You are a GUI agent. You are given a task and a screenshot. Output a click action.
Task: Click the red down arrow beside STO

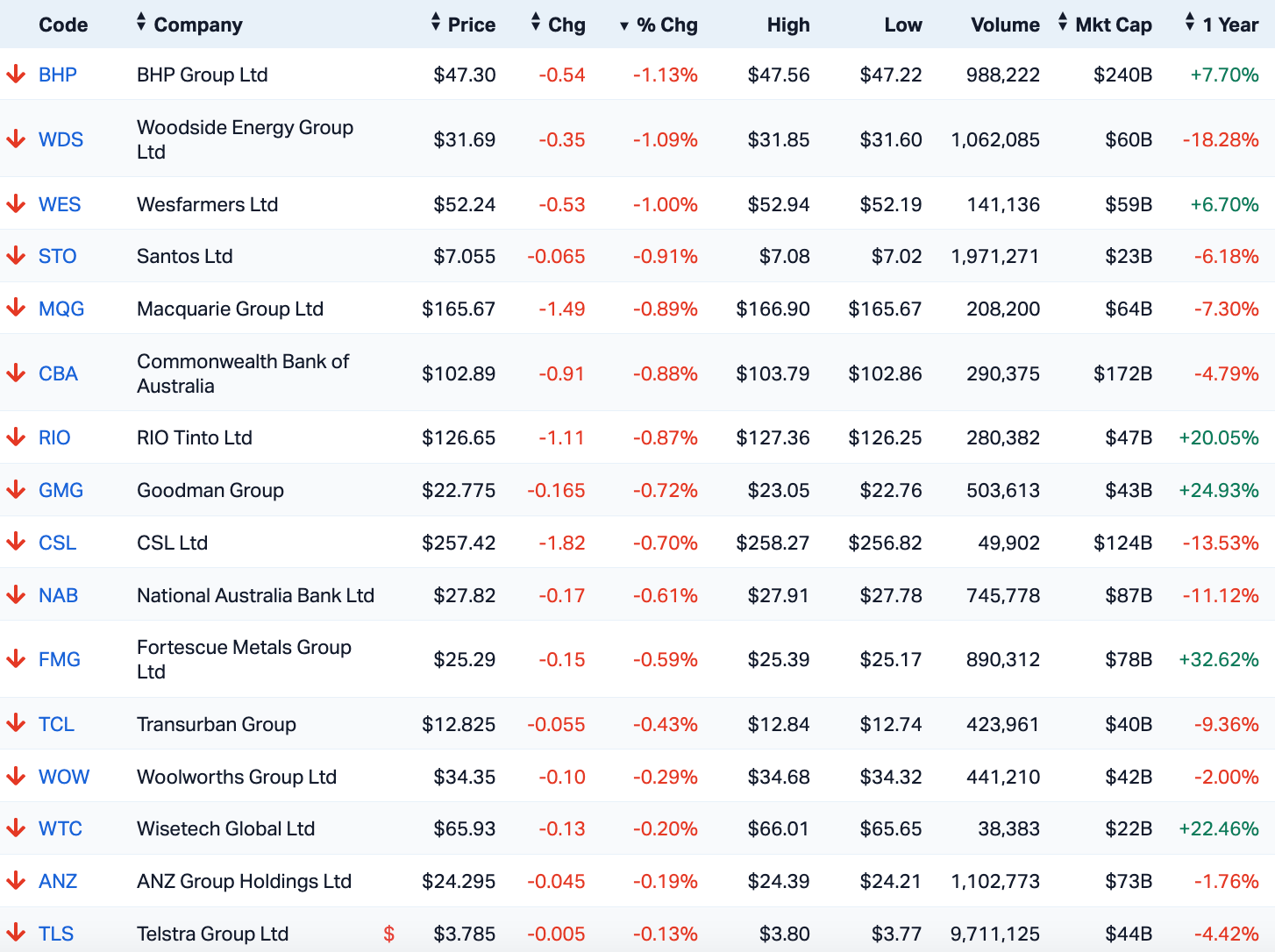click(16, 255)
